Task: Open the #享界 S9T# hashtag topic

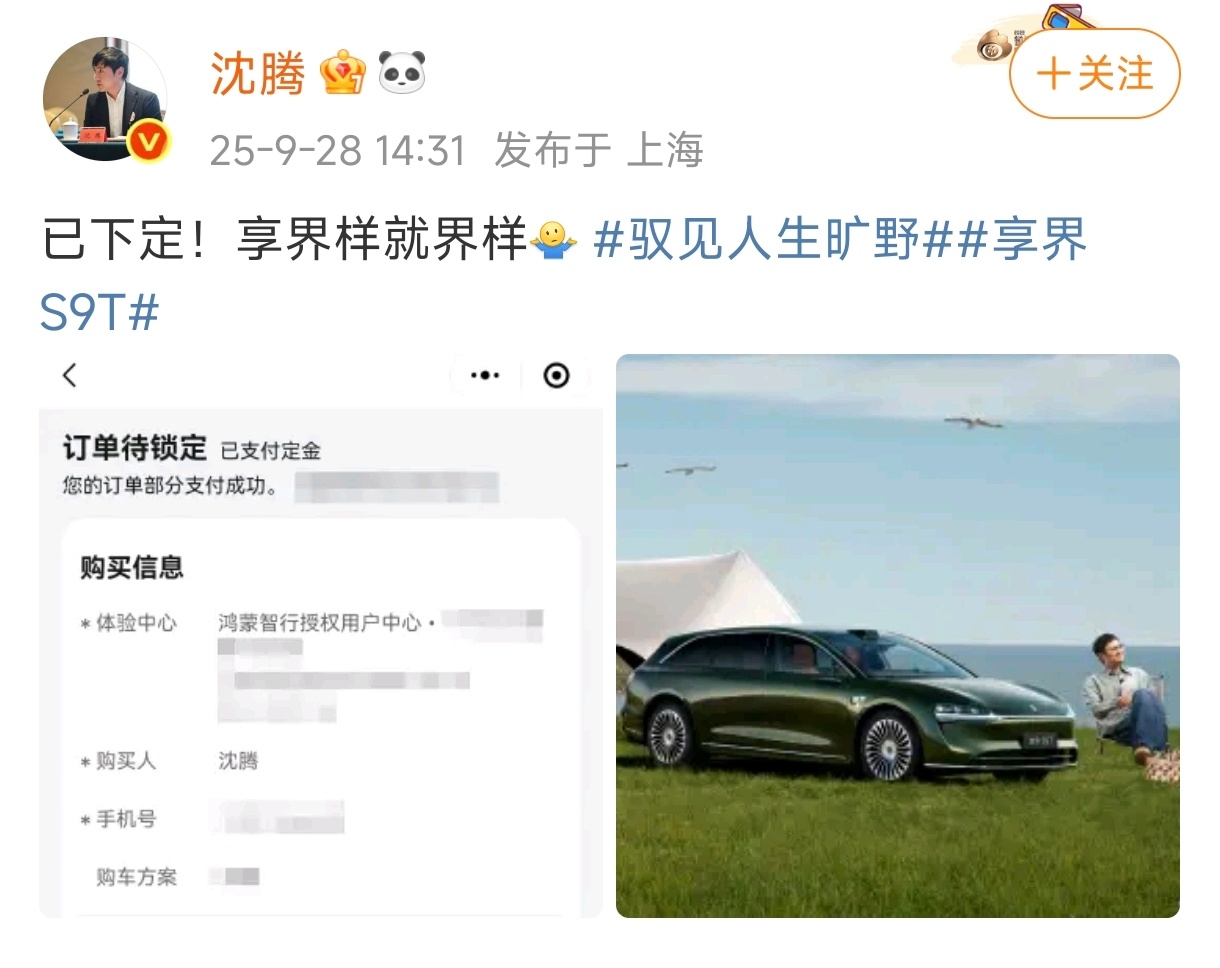Action: (563, 277)
